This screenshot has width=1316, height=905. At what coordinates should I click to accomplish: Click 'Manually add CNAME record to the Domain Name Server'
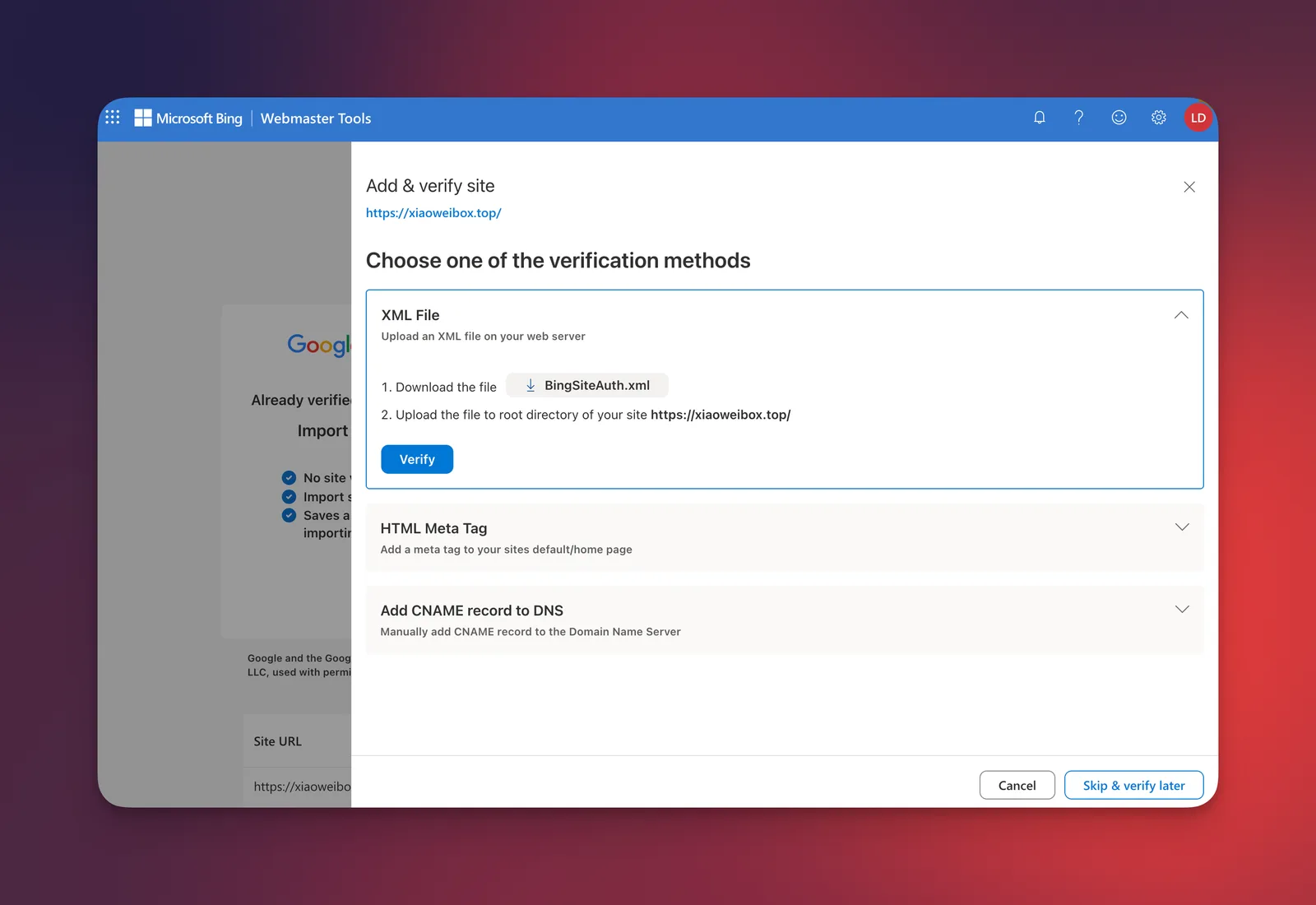coord(531,632)
